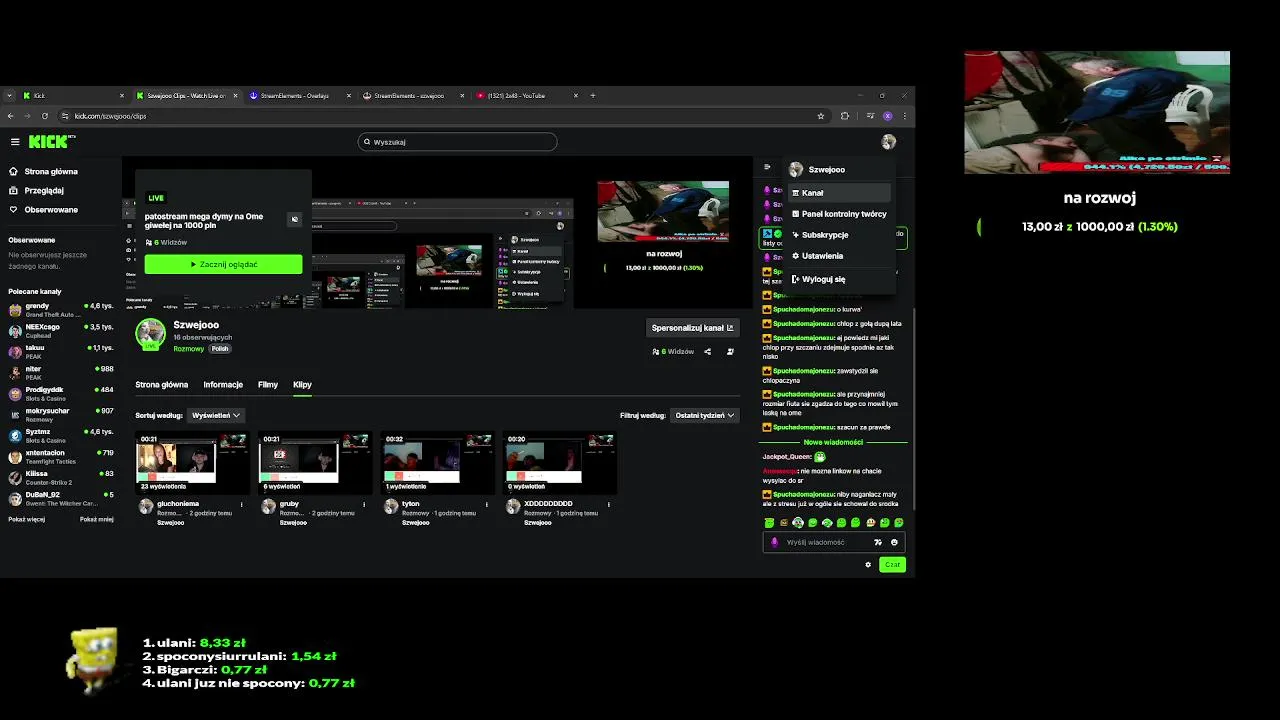Open Chrome three-dot menu

click(904, 116)
